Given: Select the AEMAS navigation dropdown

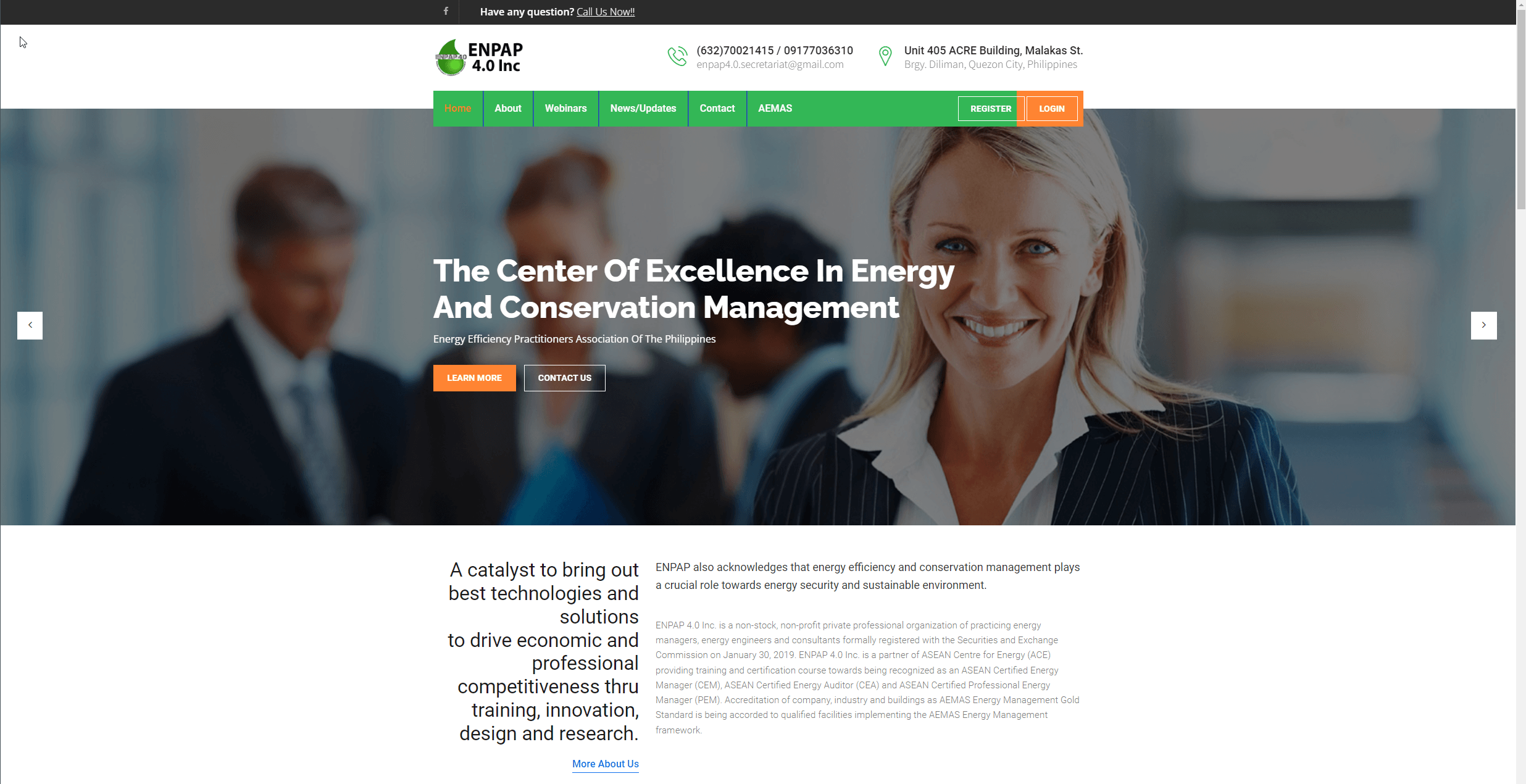Looking at the screenshot, I should pos(774,108).
